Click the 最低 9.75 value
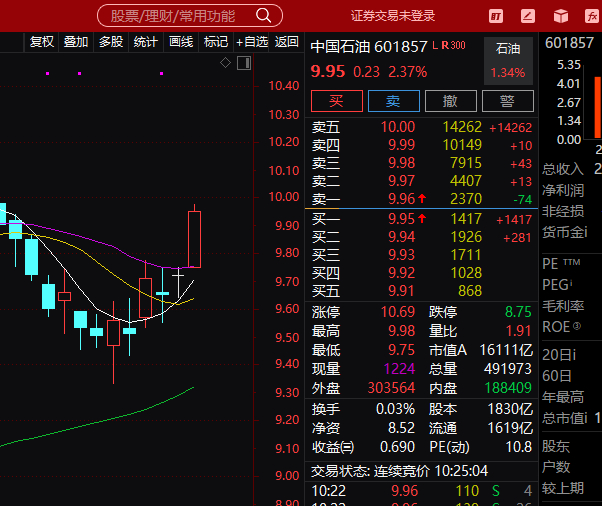602x506 pixels. click(401, 350)
